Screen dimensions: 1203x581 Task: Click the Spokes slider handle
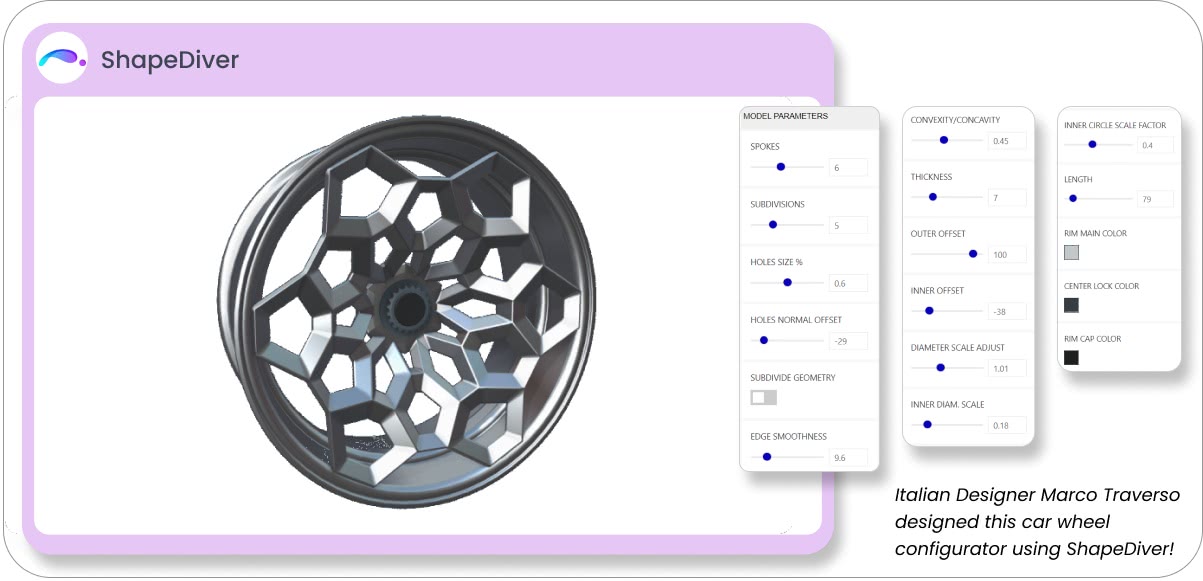click(x=781, y=167)
